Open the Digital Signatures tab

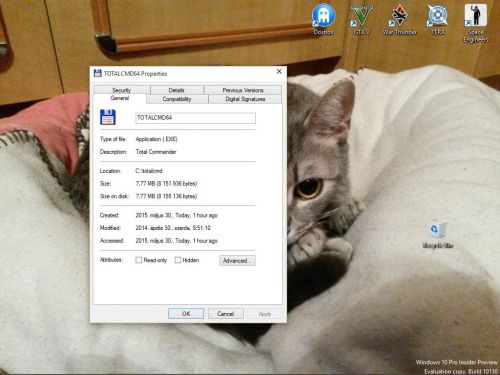tap(245, 99)
